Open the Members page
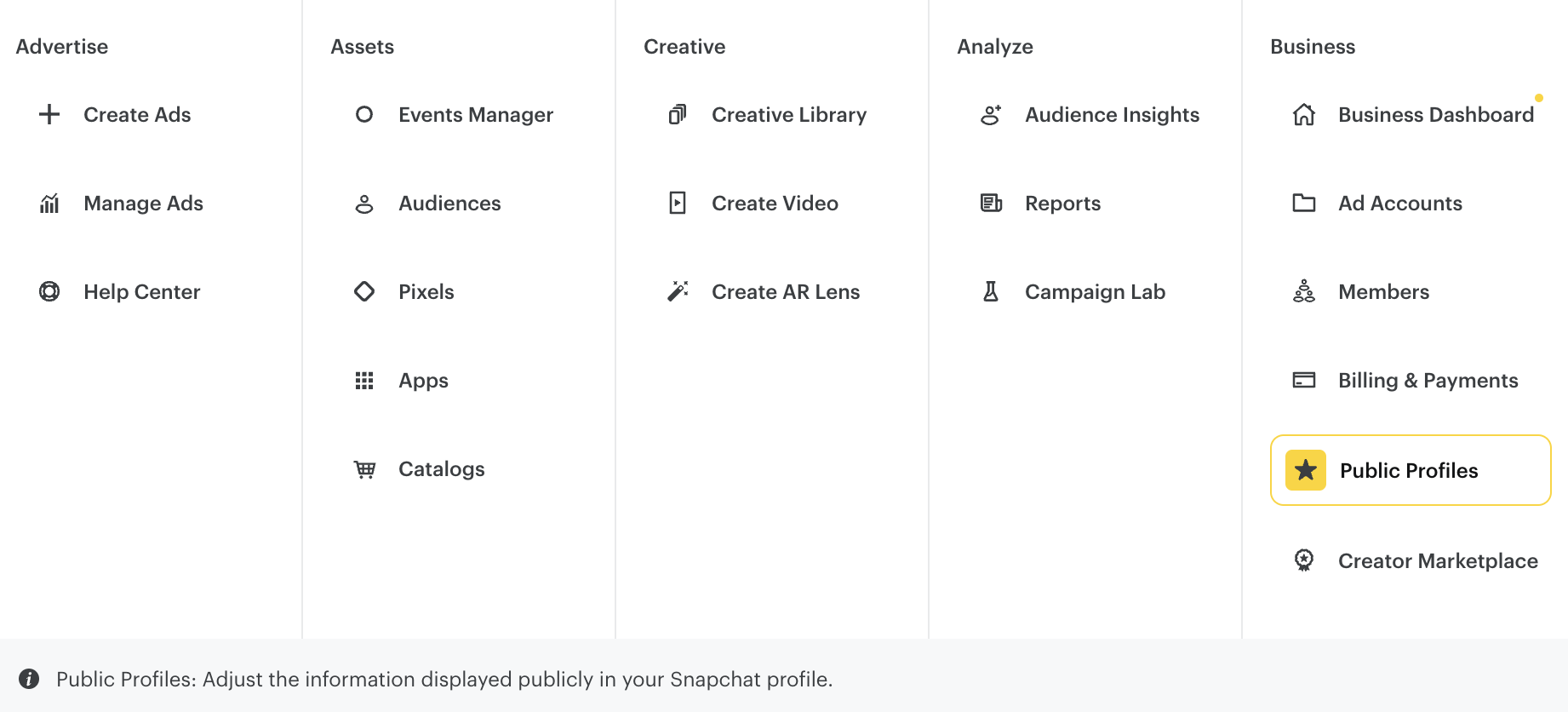1568x712 pixels. (1383, 291)
